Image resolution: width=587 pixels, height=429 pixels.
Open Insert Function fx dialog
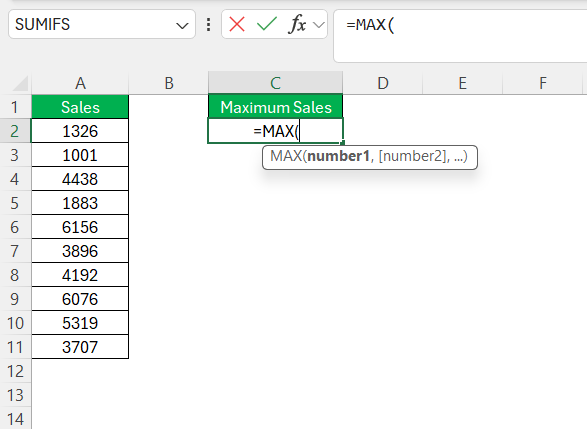(x=298, y=24)
